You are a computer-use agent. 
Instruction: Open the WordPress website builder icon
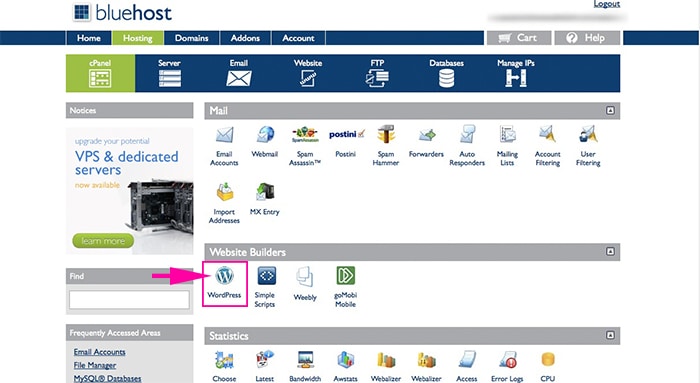(x=225, y=283)
